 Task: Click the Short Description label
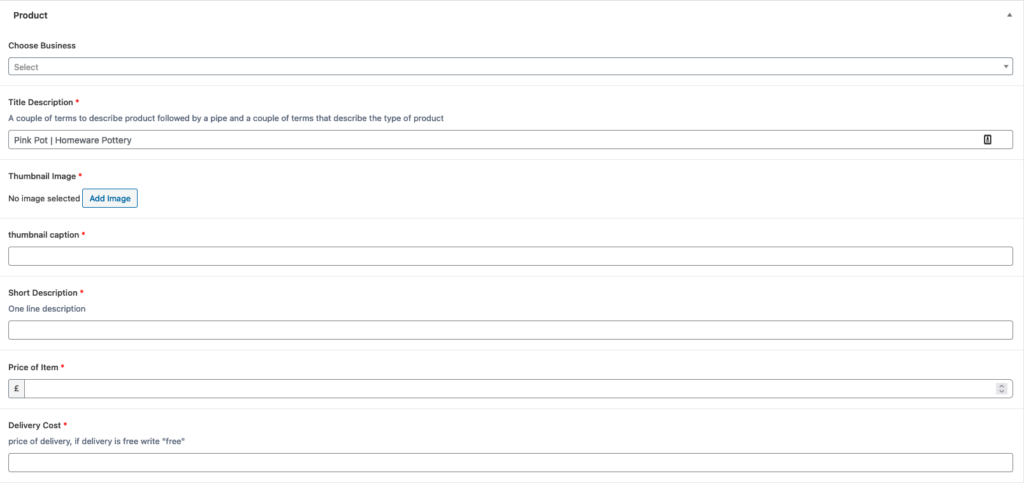pos(42,293)
